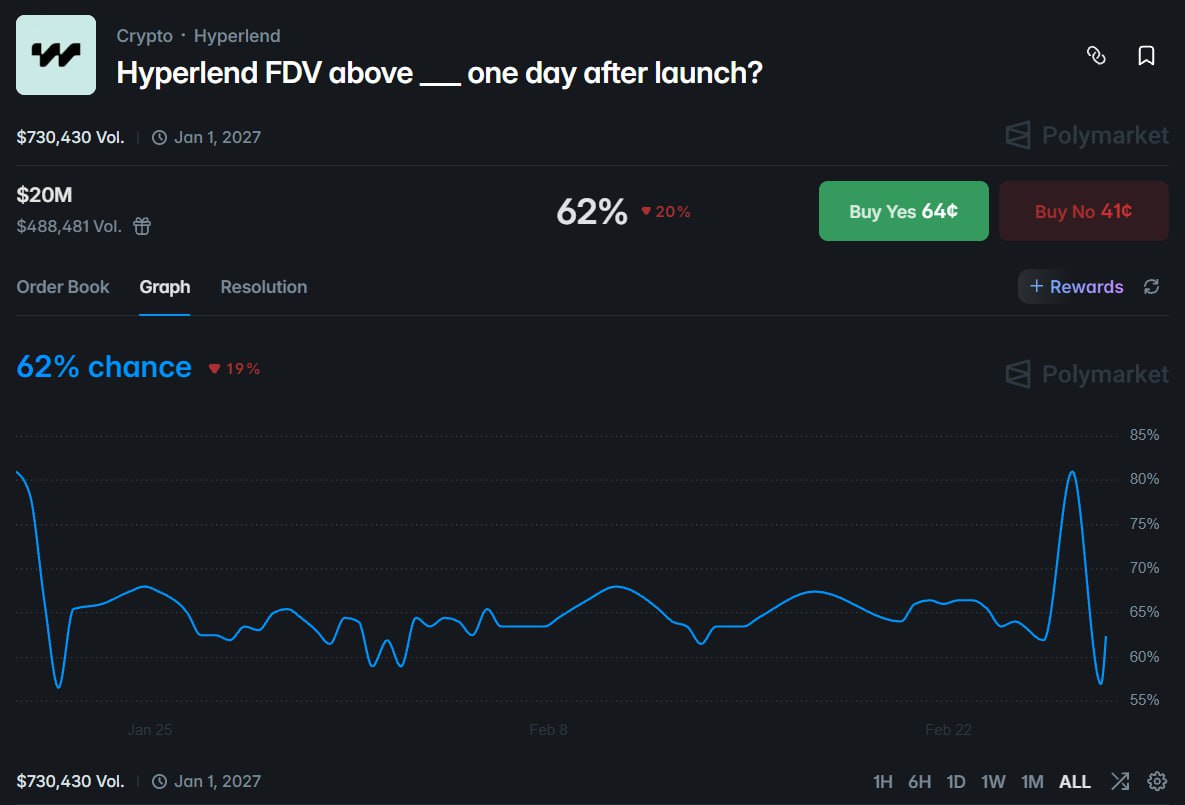Open the chart settings gear
This screenshot has height=805, width=1185.
[x=1155, y=781]
